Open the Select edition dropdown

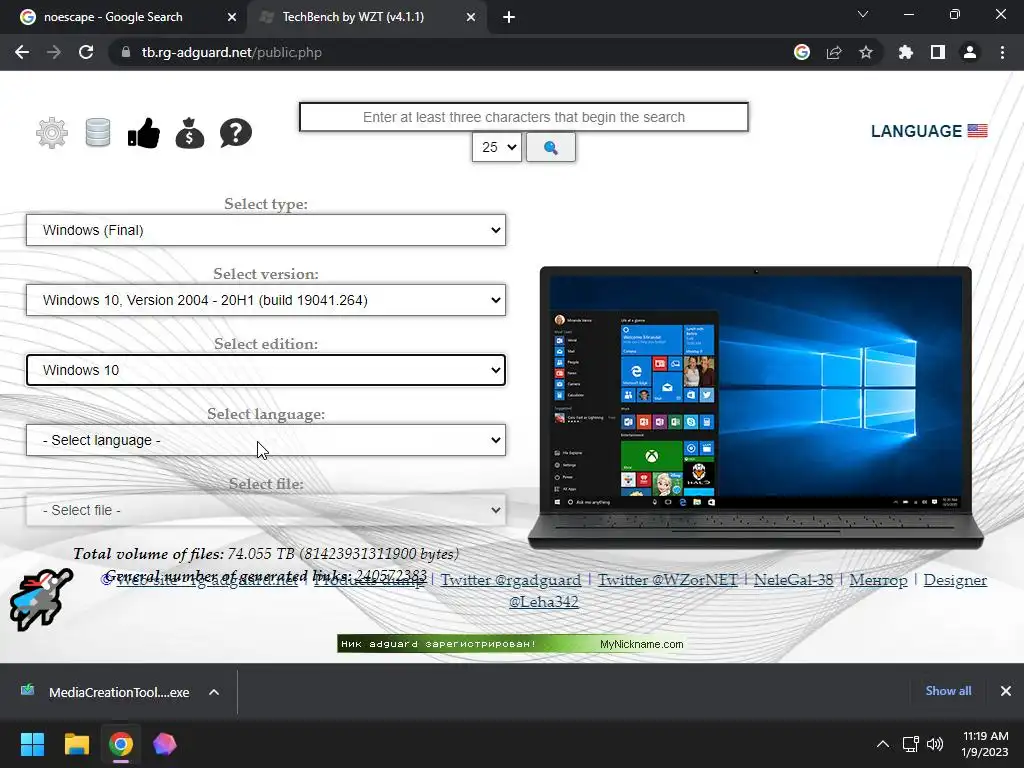pyautogui.click(x=266, y=370)
